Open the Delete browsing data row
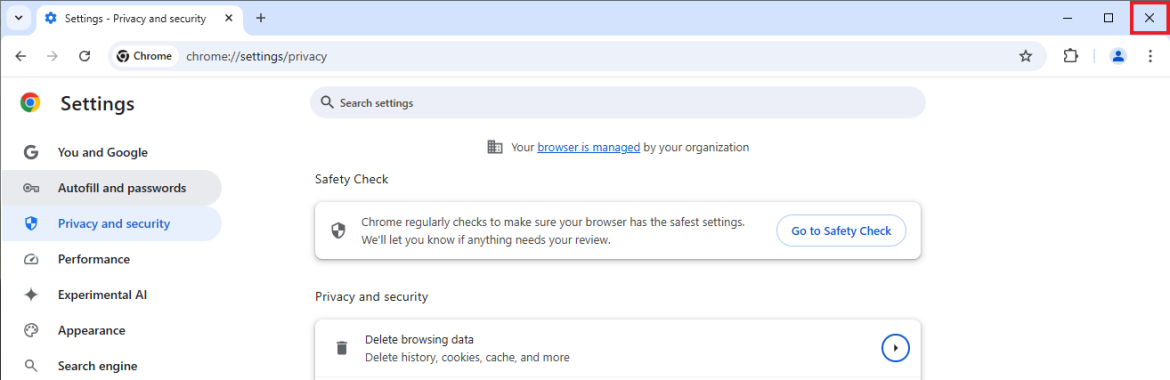 618,349
